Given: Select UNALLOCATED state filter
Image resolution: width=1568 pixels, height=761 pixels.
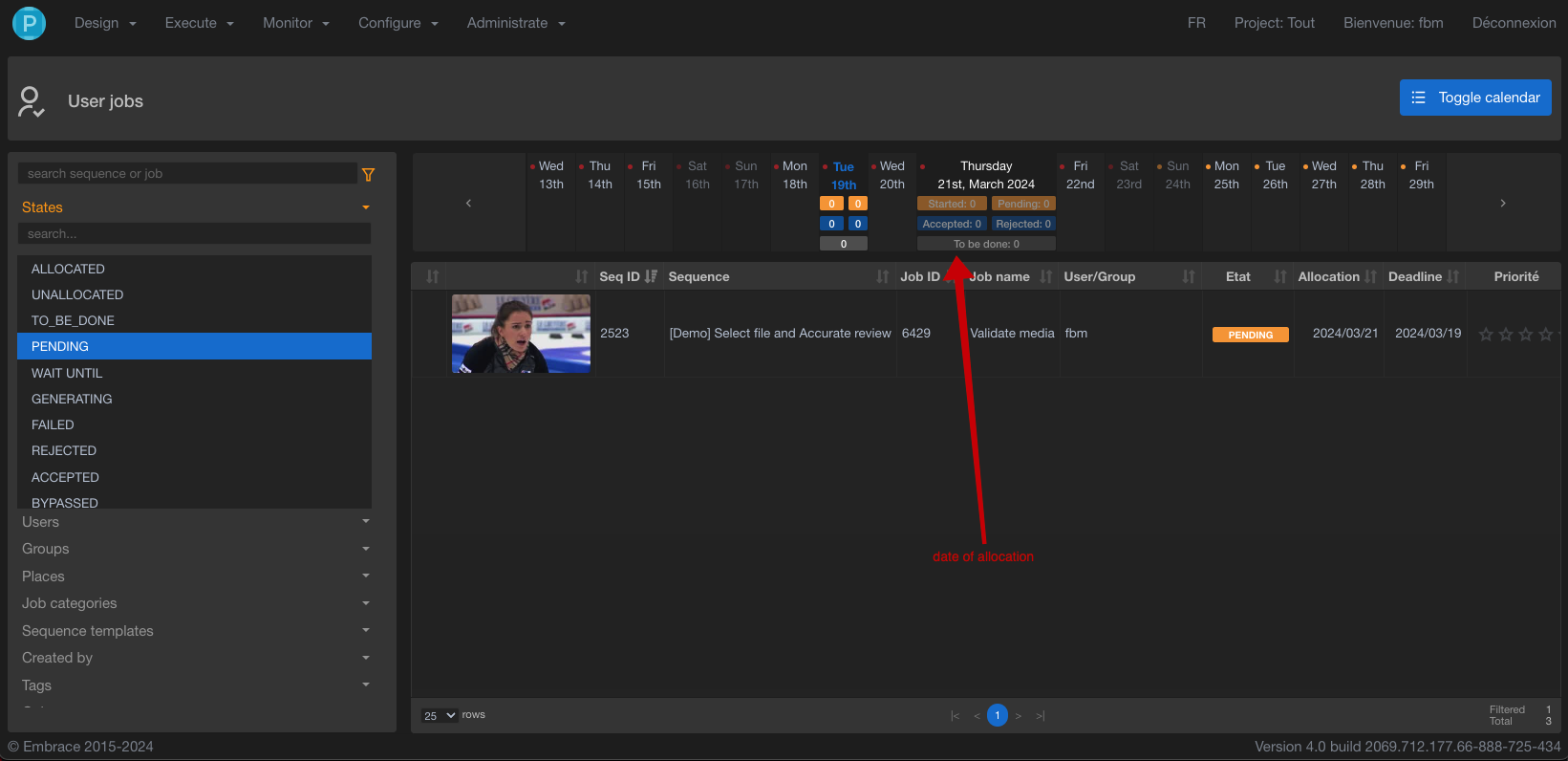Looking at the screenshot, I should (194, 294).
